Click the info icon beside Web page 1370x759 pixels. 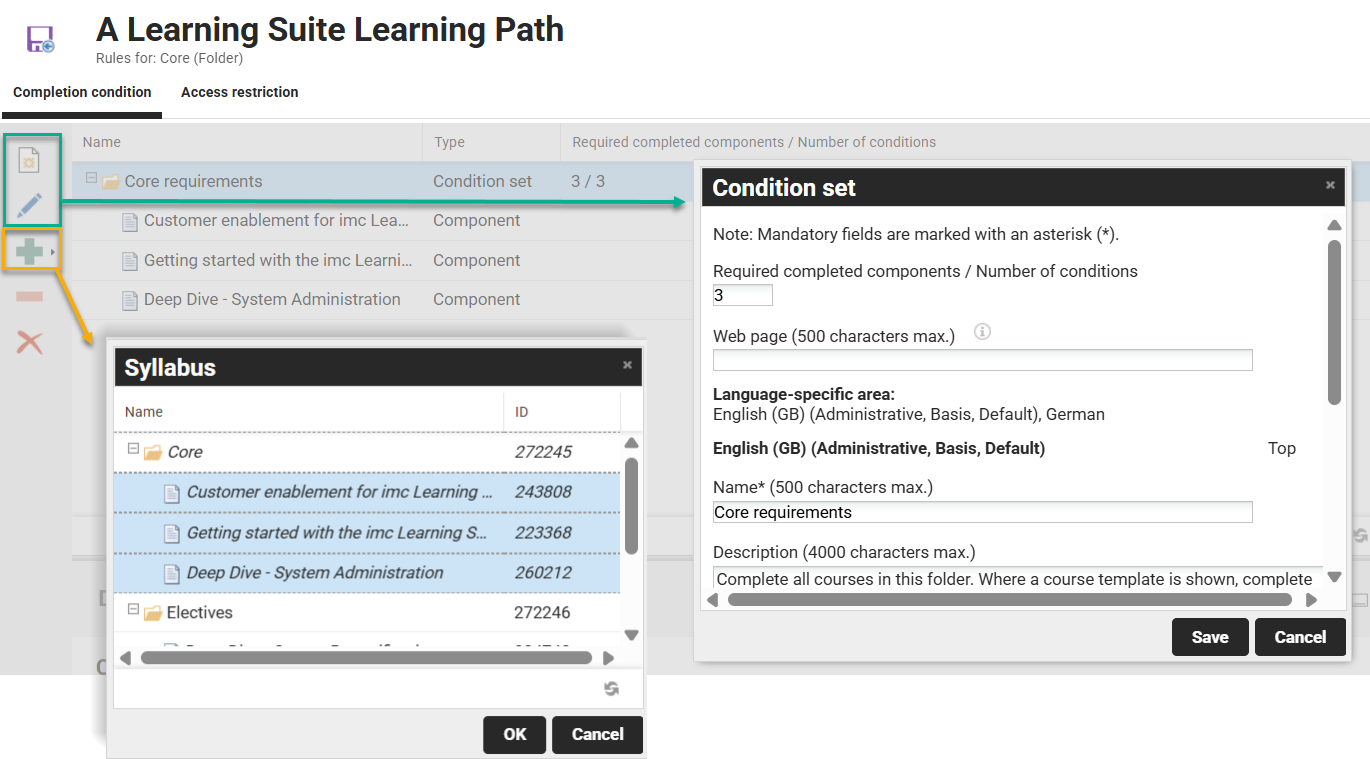pyautogui.click(x=982, y=332)
